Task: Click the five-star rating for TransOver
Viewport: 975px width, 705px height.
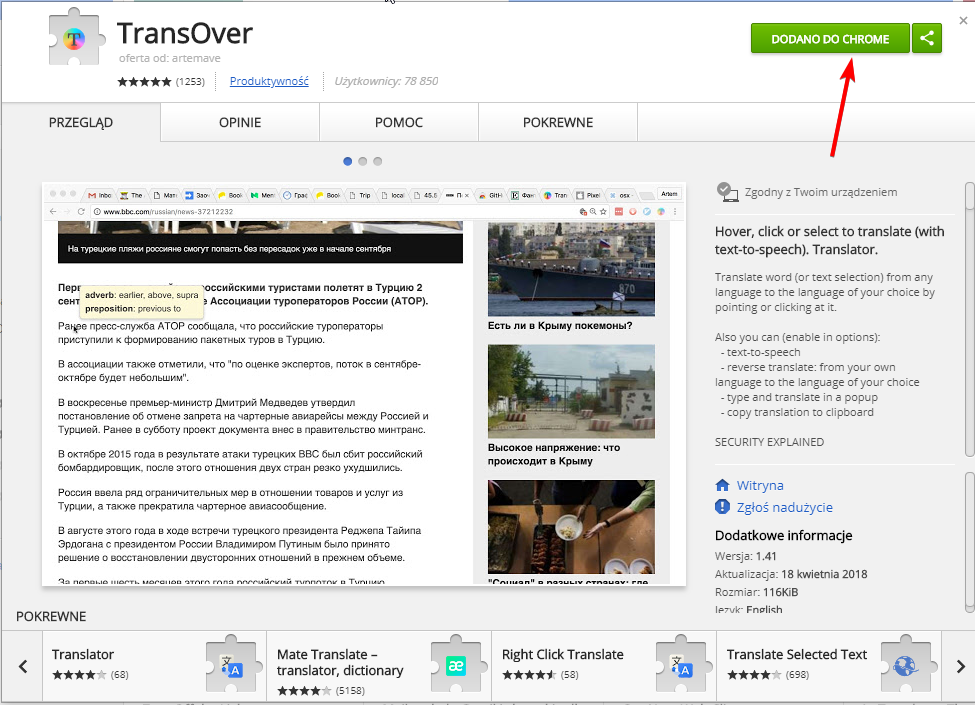Action: pyautogui.click(x=144, y=81)
